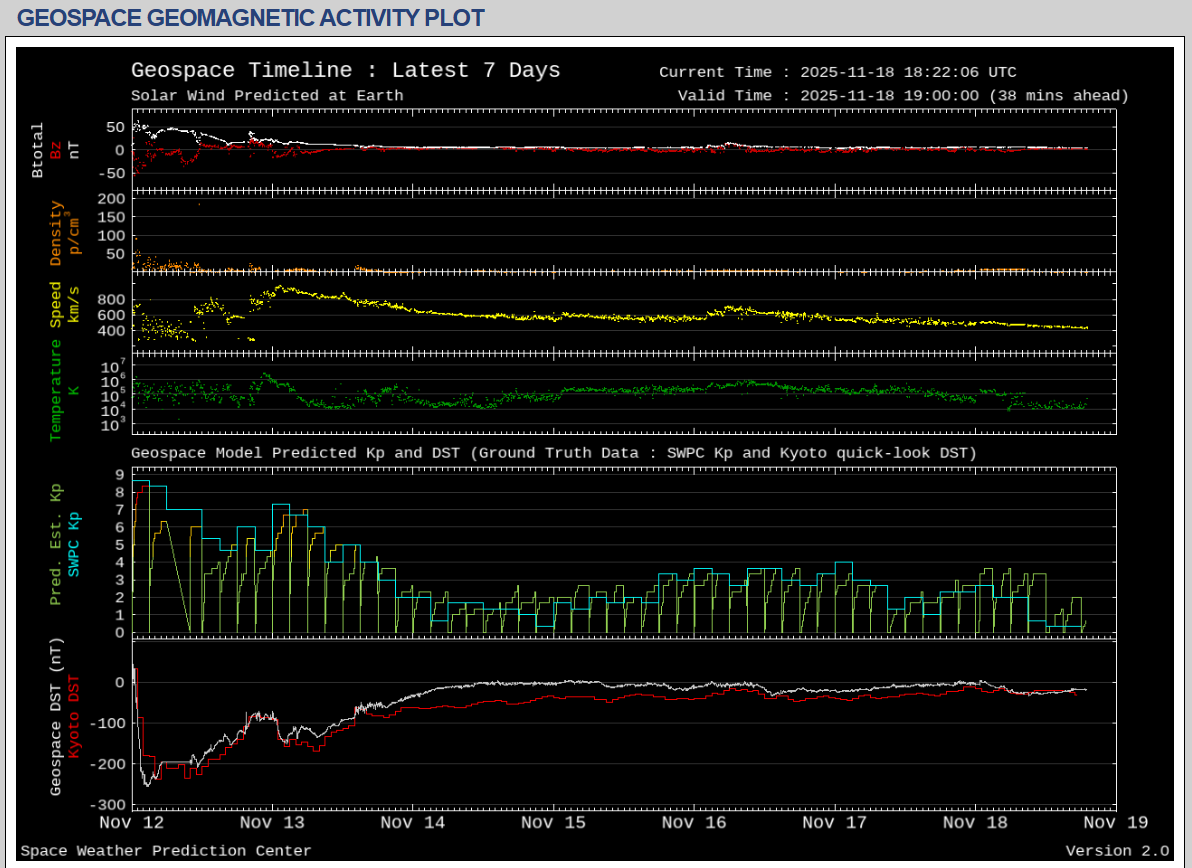Select the Nov 13 date marker
Image resolution: width=1192 pixels, height=868 pixels.
(x=272, y=822)
